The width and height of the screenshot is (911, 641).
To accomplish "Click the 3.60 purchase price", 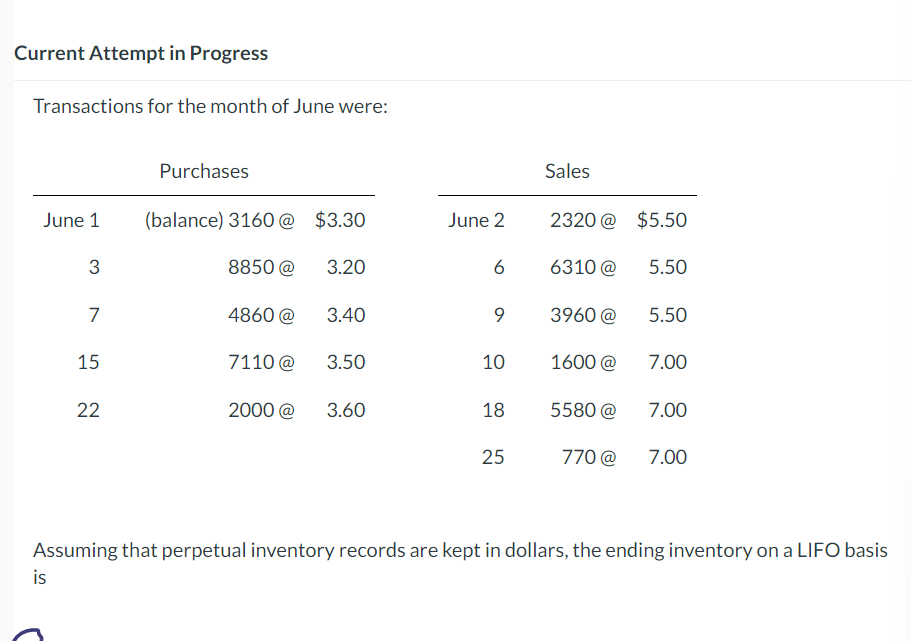I will point(346,410).
